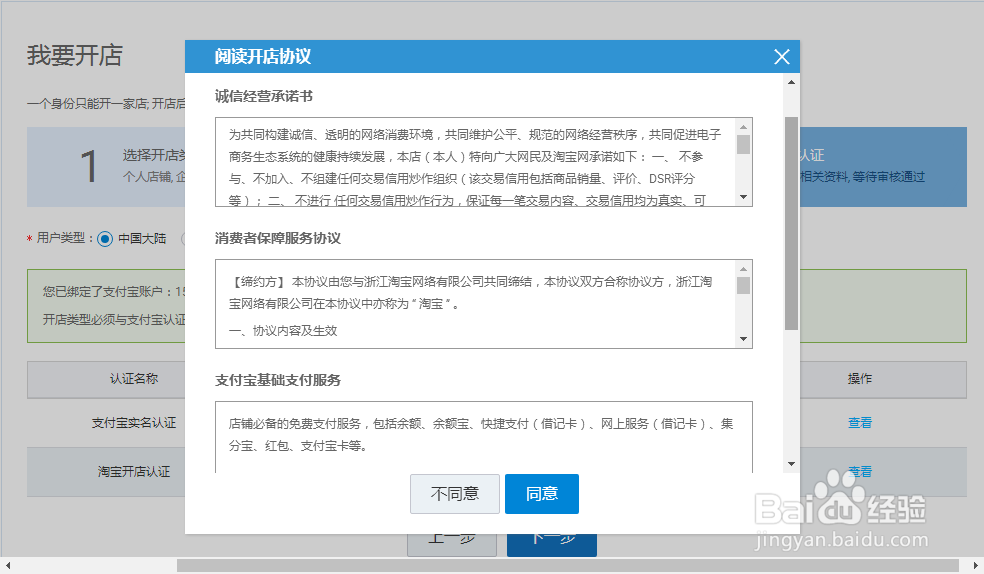Close the 阅读开店协议 dialog with X
984x574 pixels.
coord(781,57)
